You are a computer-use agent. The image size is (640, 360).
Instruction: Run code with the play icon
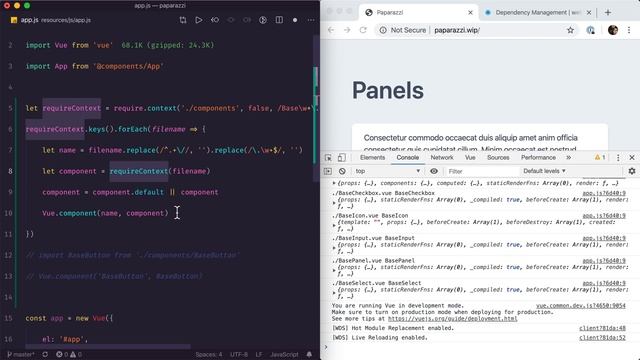pos(199,20)
